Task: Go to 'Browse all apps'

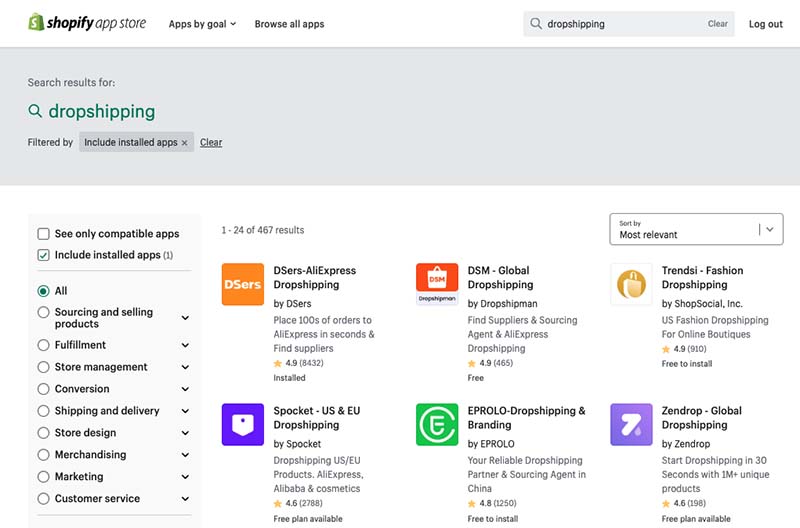Action: click(289, 24)
